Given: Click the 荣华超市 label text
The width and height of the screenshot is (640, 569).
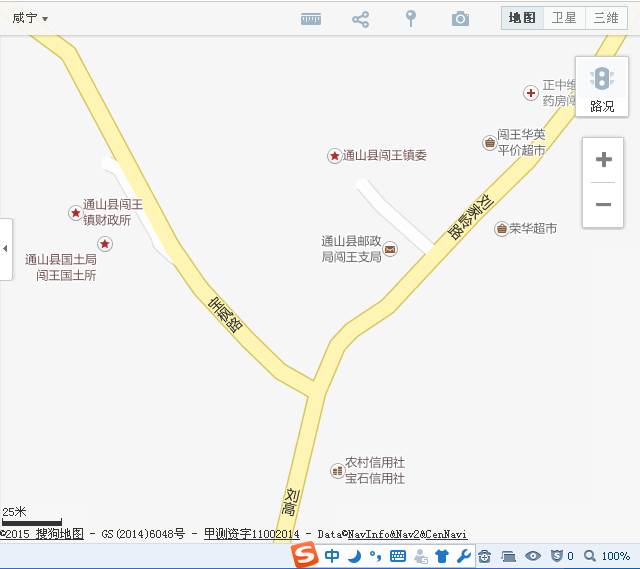Looking at the screenshot, I should coord(533,229).
